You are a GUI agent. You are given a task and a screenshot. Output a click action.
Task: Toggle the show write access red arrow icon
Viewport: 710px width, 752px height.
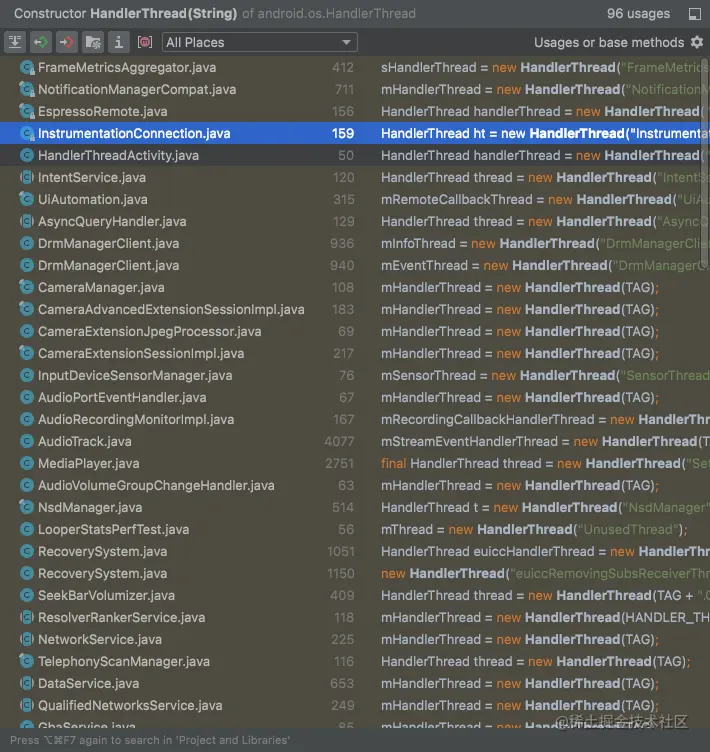[67, 42]
